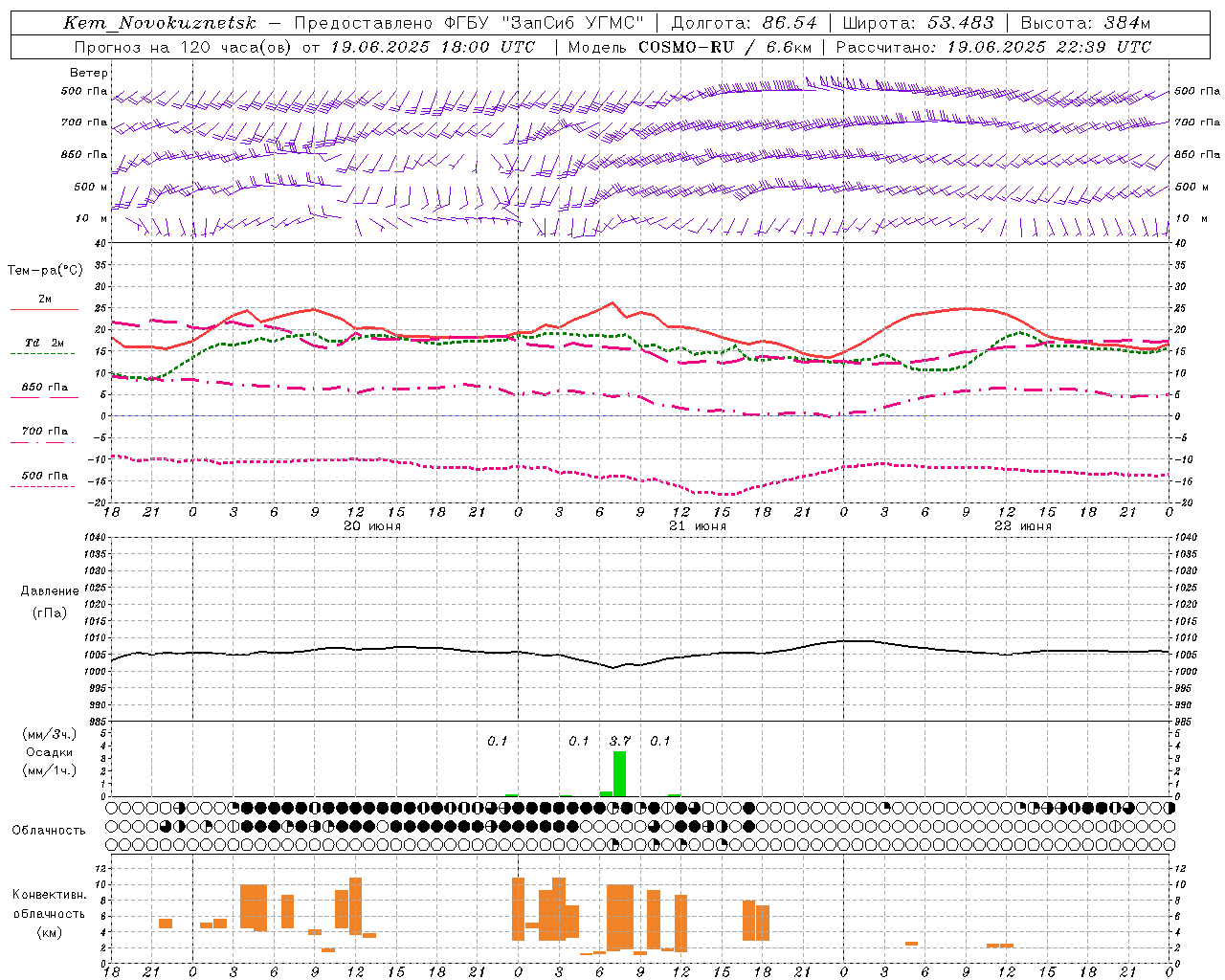Viewport: 1225px width, 980px height.
Task: Click the 'Модель COSMO-RU / 6.6км' text
Action: [x=690, y=47]
